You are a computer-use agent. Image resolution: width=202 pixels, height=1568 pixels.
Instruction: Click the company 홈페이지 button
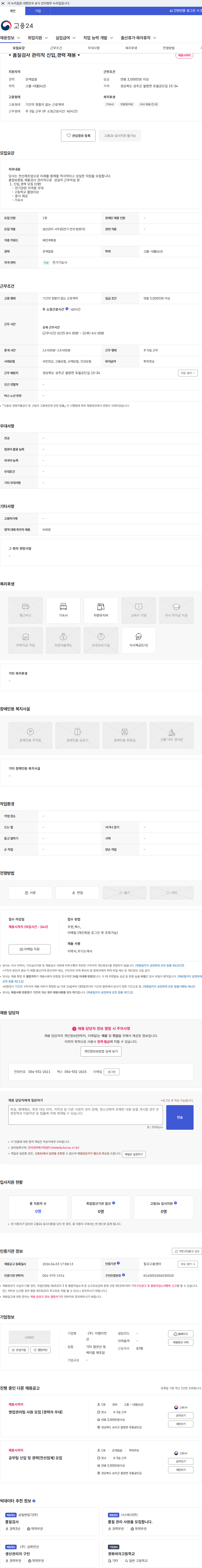click(181, 1334)
